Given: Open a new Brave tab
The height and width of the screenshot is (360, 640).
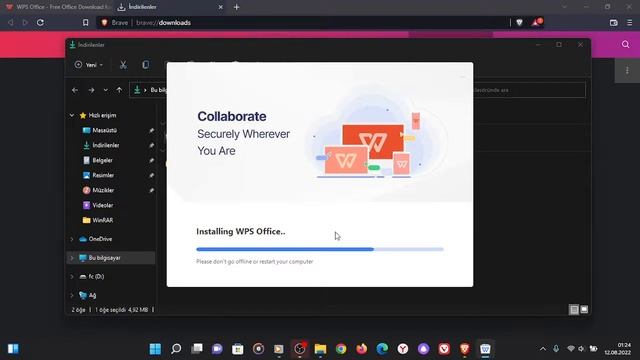Looking at the screenshot, I should 236,7.
